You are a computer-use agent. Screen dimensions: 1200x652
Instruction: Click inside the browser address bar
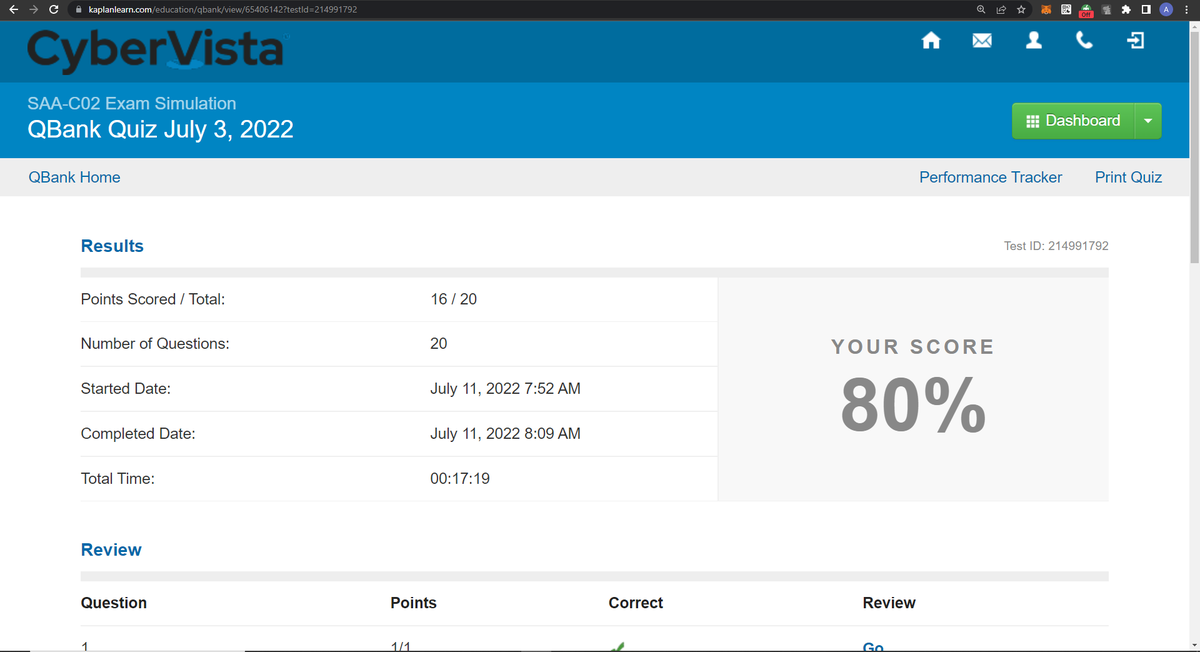[400, 9]
